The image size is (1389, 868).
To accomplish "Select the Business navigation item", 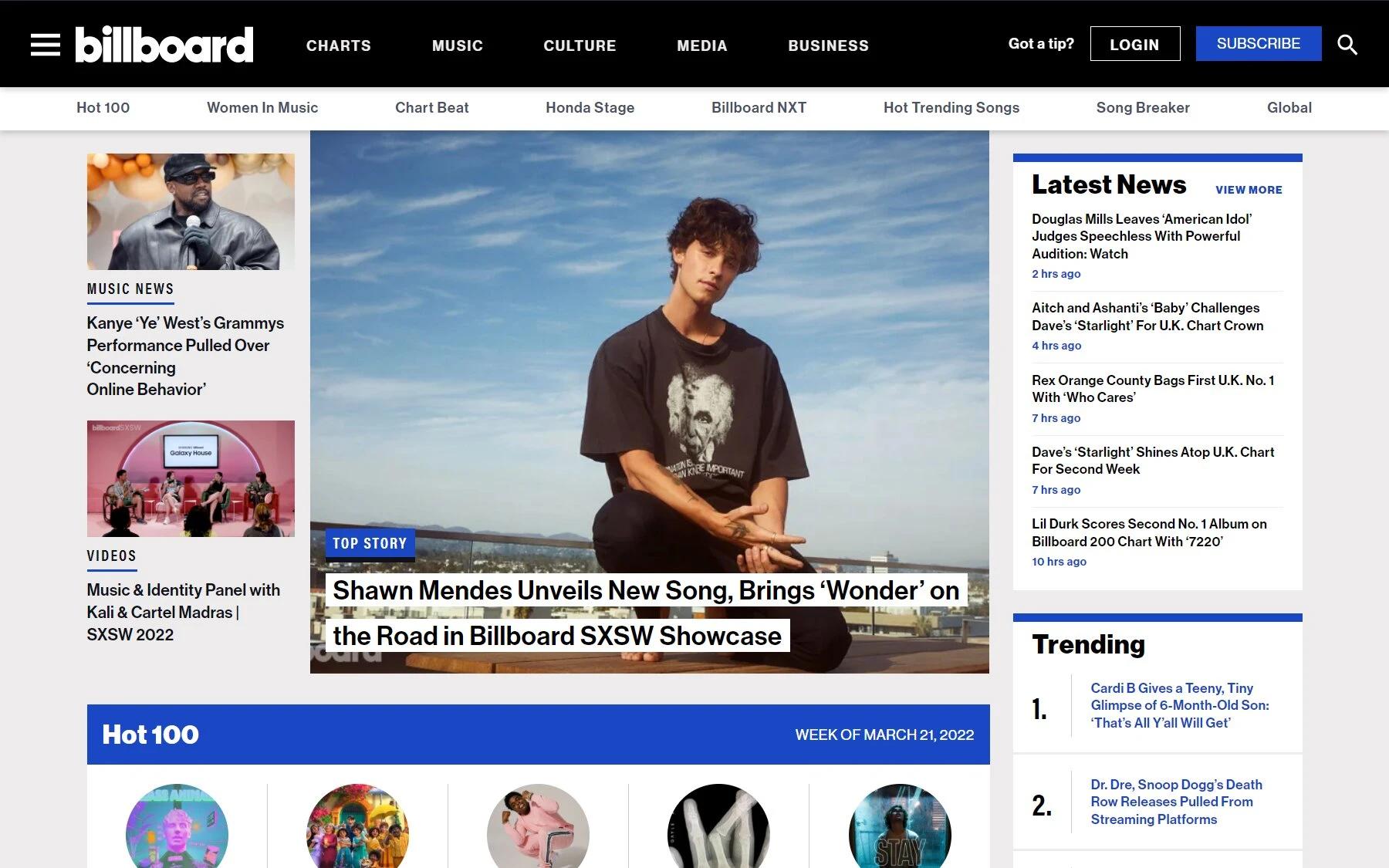I will click(x=828, y=46).
